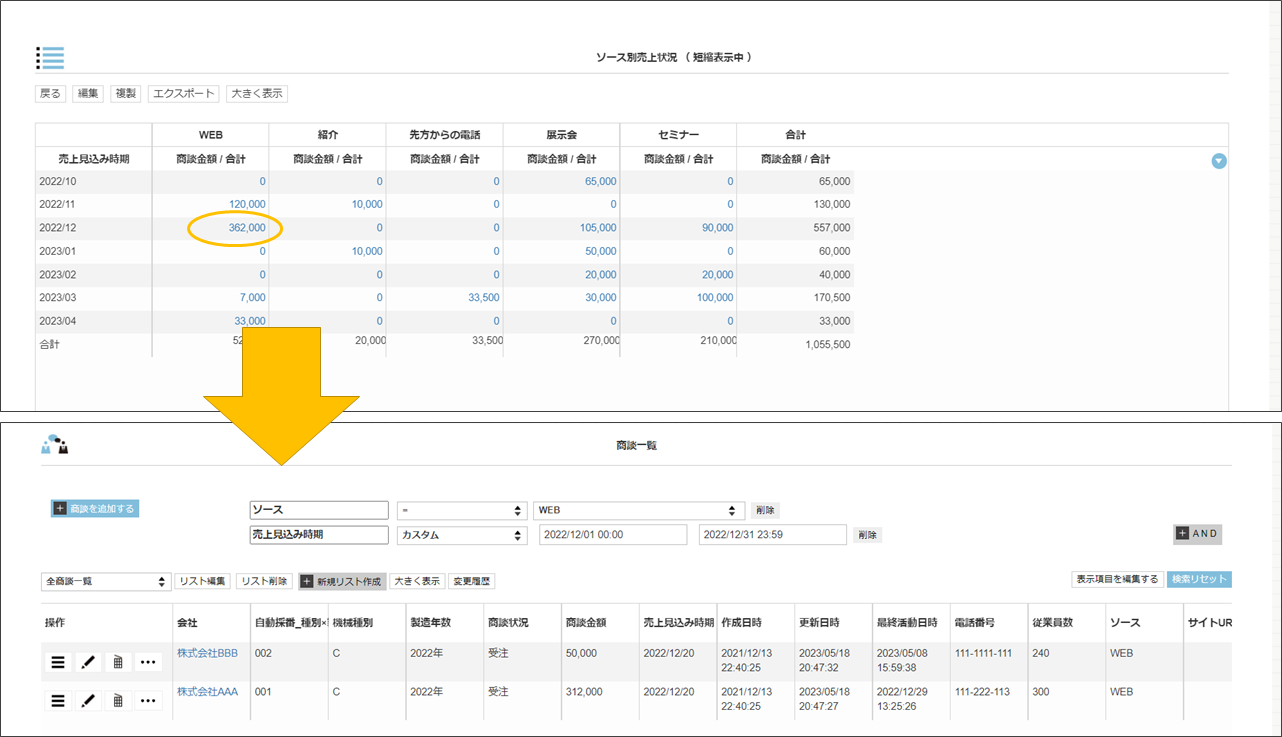This screenshot has height=737, width=1282.
Task: Click the 111-222-113 phone number cell
Action: pyautogui.click(x=983, y=691)
